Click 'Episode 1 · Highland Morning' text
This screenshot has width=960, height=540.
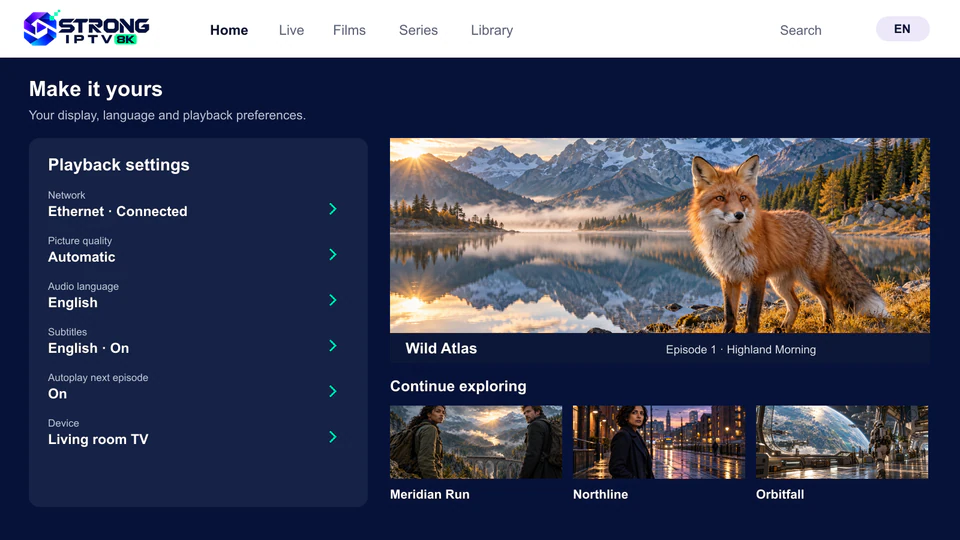pyautogui.click(x=741, y=350)
